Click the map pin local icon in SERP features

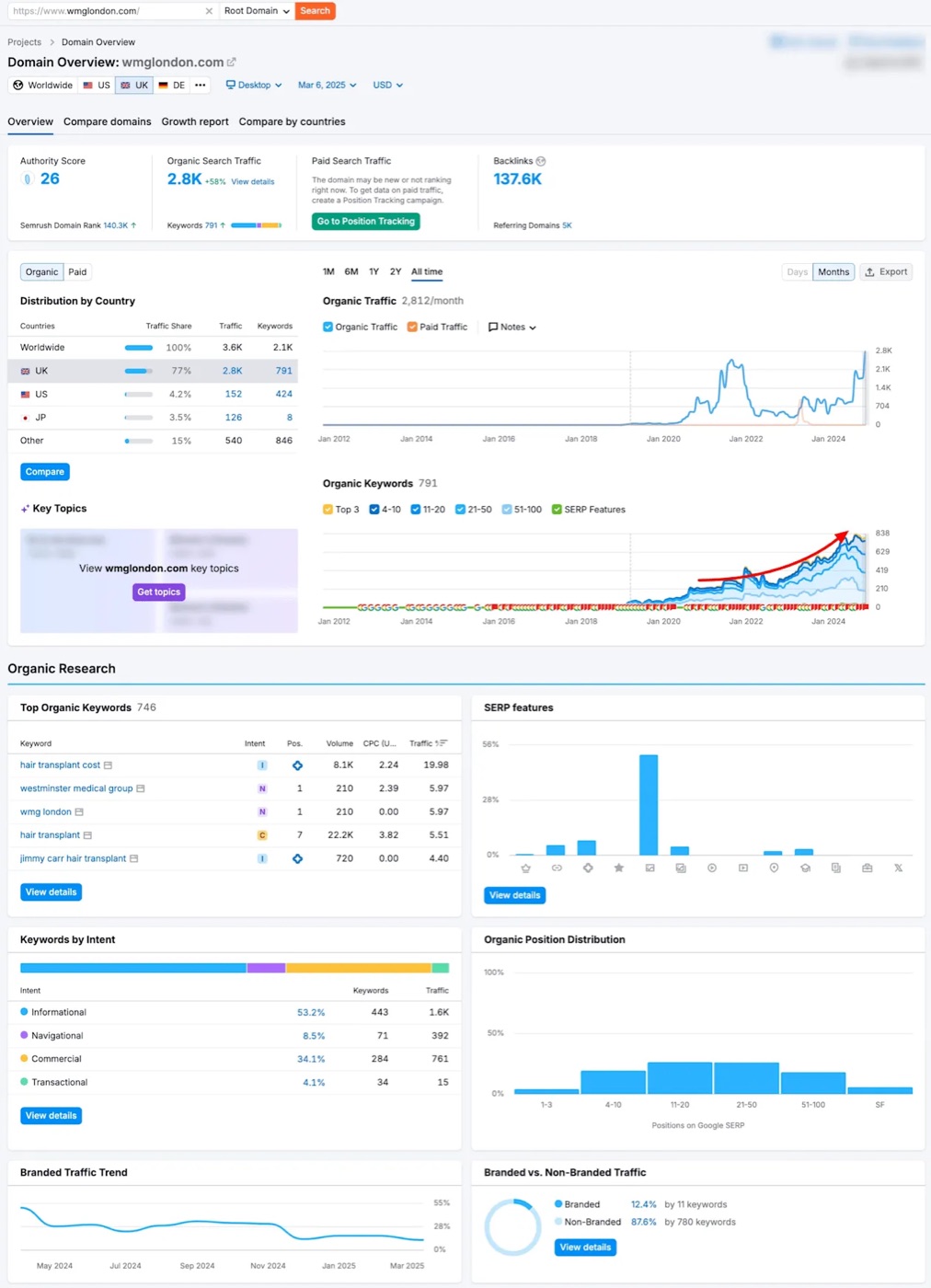point(774,868)
